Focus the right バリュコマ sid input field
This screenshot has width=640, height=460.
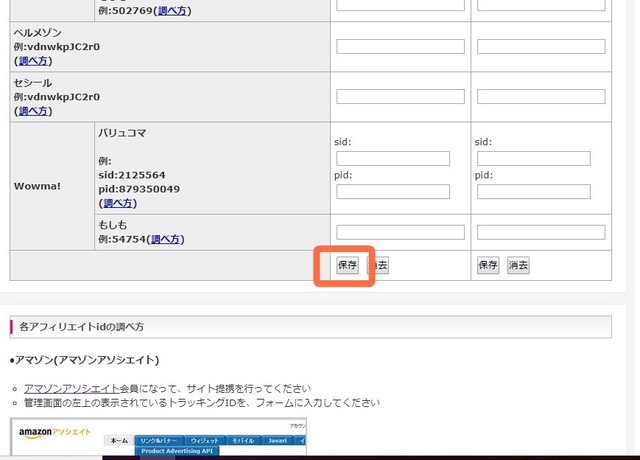[x=534, y=158]
